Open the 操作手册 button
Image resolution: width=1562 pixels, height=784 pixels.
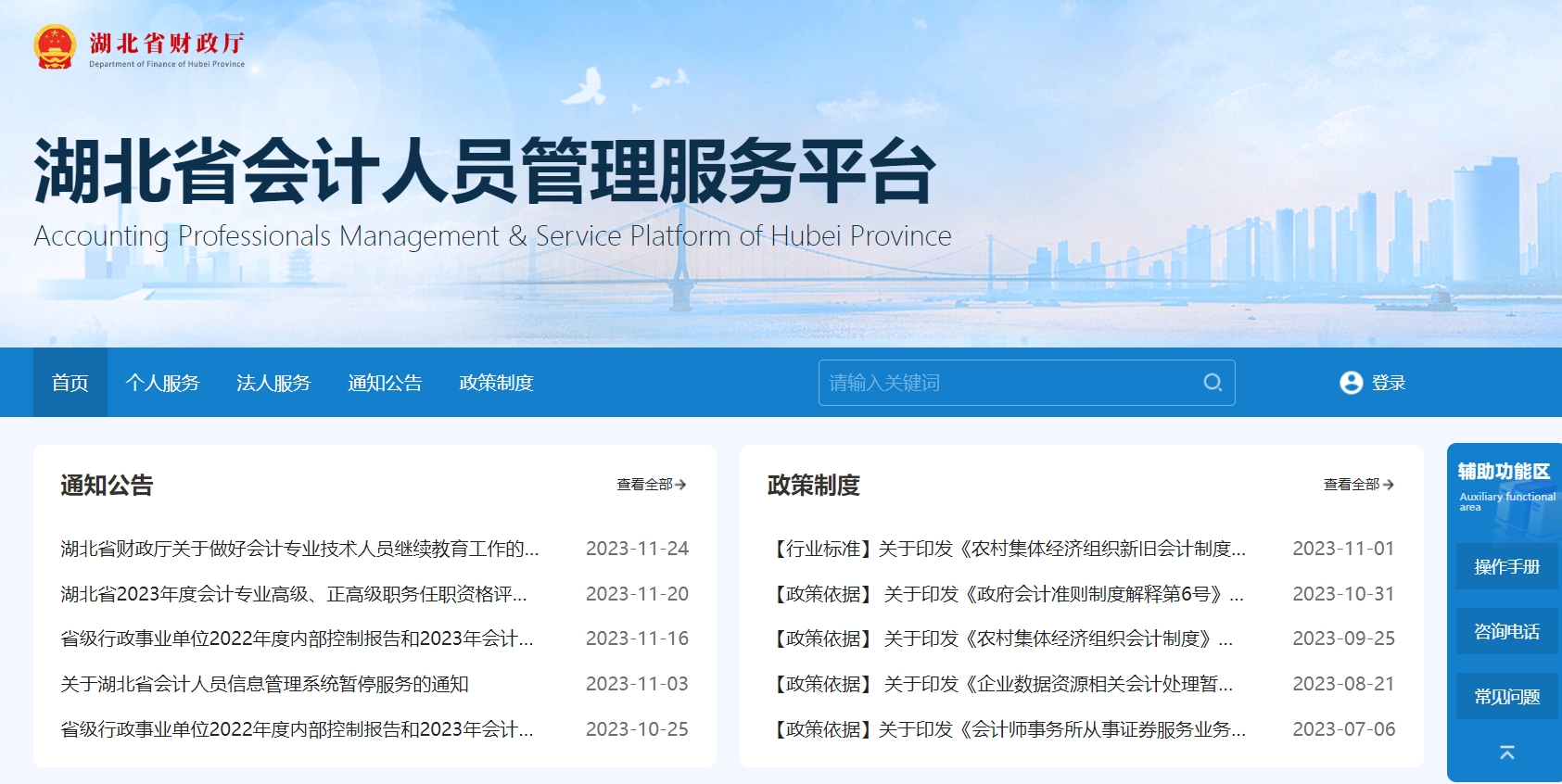point(1506,566)
